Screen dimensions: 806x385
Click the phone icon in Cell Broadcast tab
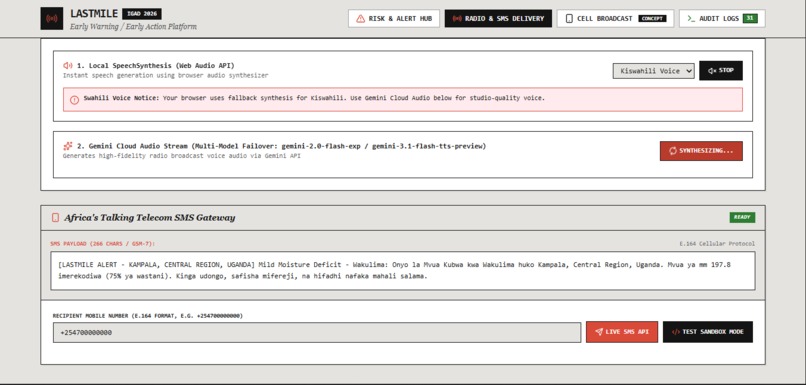click(569, 19)
